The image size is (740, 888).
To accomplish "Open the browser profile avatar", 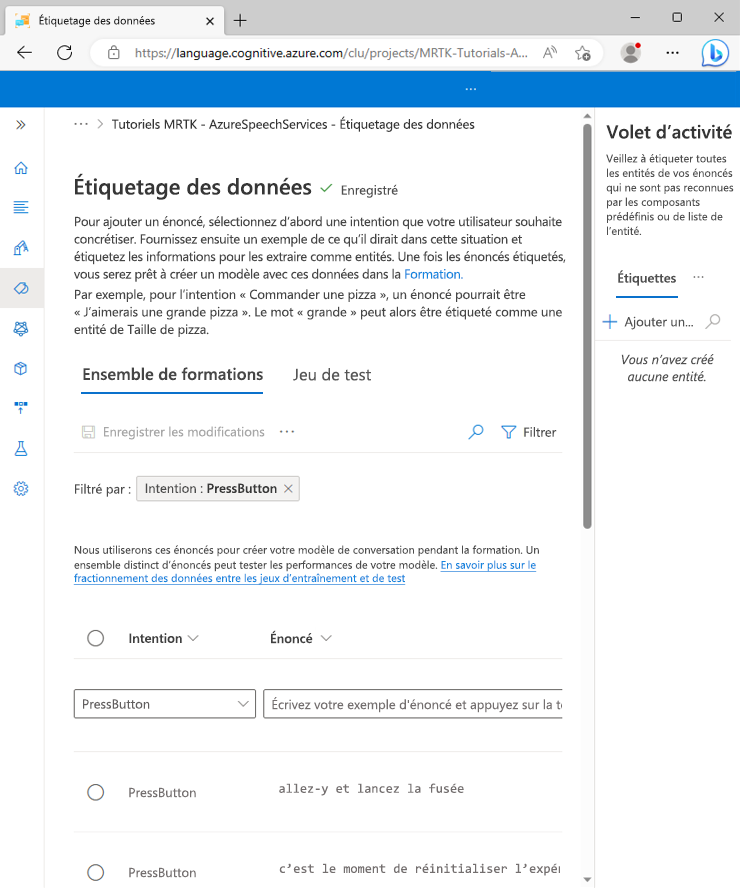I will (x=630, y=53).
